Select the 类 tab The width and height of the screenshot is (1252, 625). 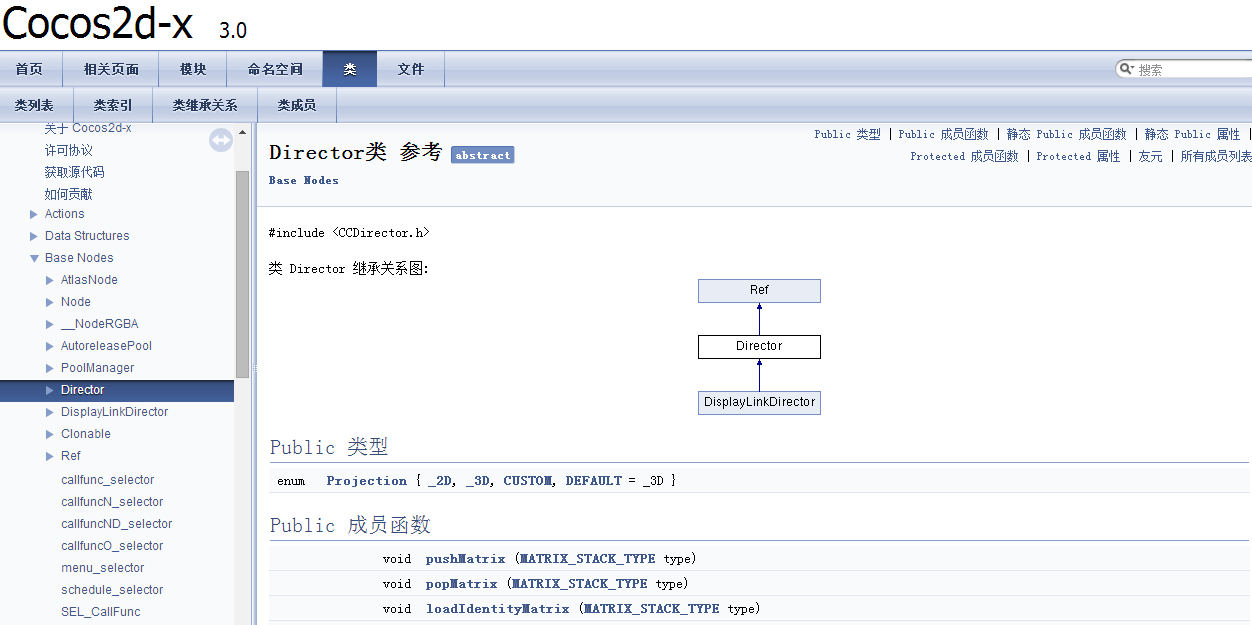350,69
